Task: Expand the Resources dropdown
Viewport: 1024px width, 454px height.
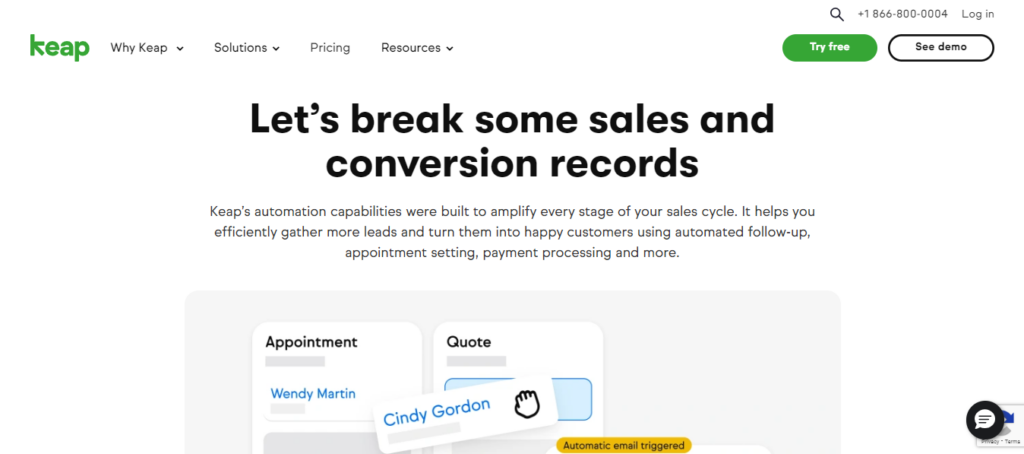Action: pos(417,48)
